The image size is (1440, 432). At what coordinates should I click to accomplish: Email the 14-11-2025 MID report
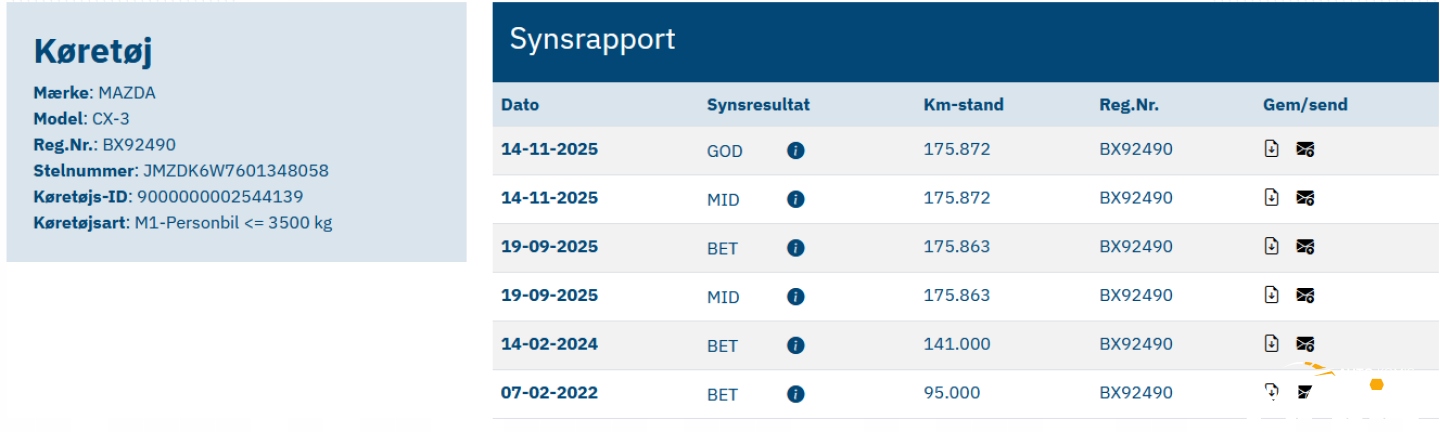(1305, 198)
